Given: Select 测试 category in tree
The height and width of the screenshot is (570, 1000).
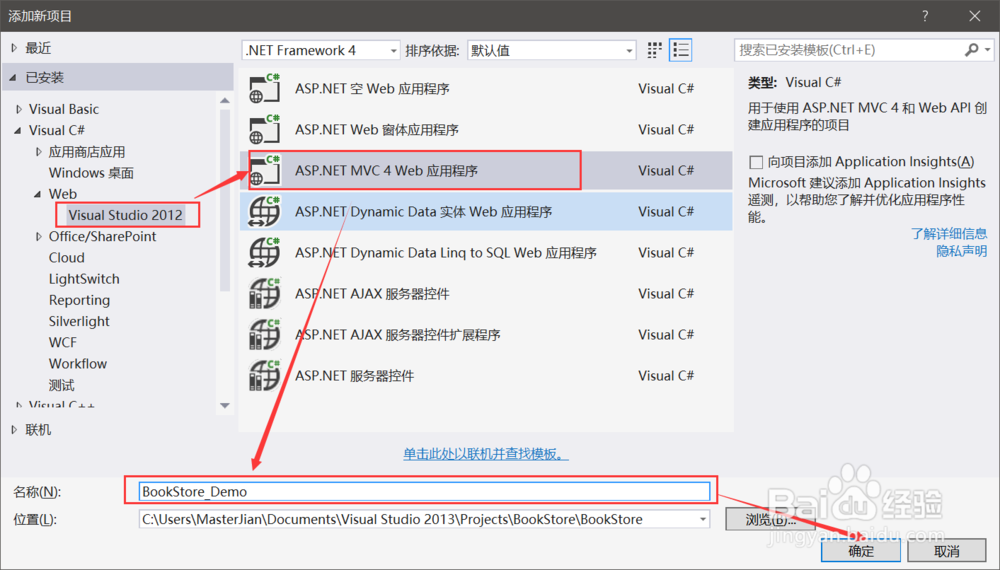Looking at the screenshot, I should 61,385.
